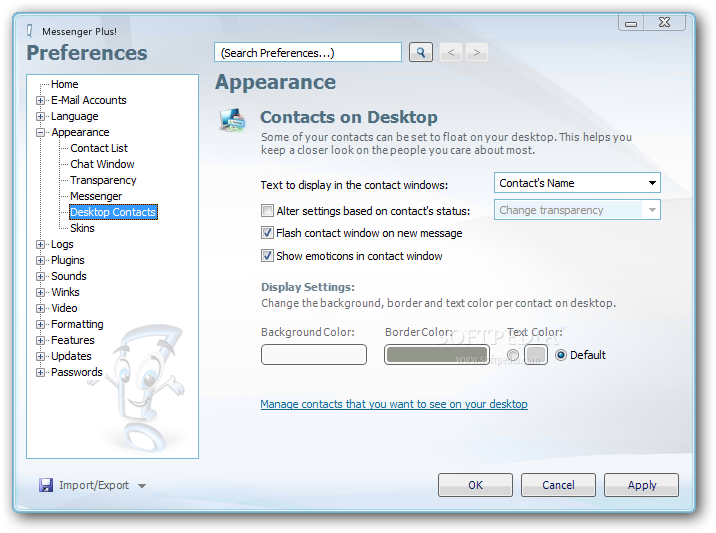Uncheck Show emoticons in contact window

(x=267, y=256)
